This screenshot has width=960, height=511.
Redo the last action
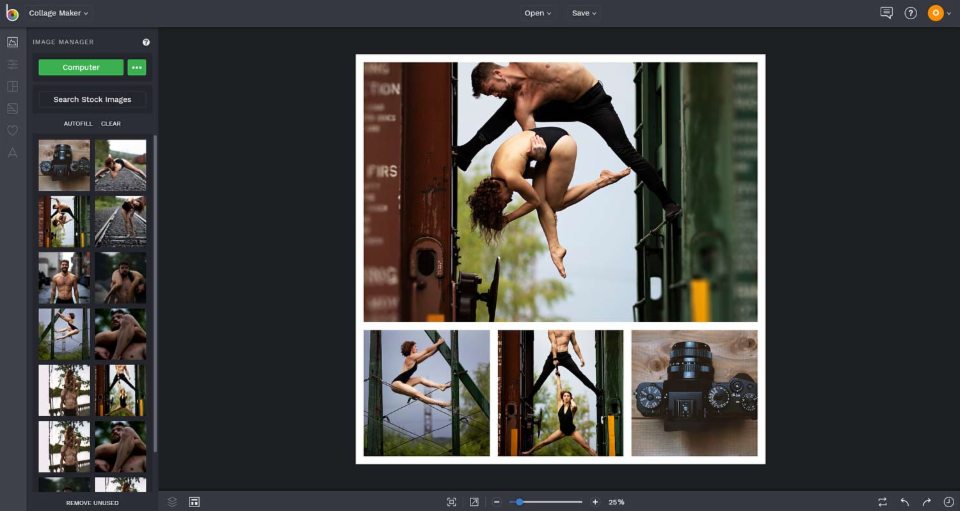click(x=926, y=502)
